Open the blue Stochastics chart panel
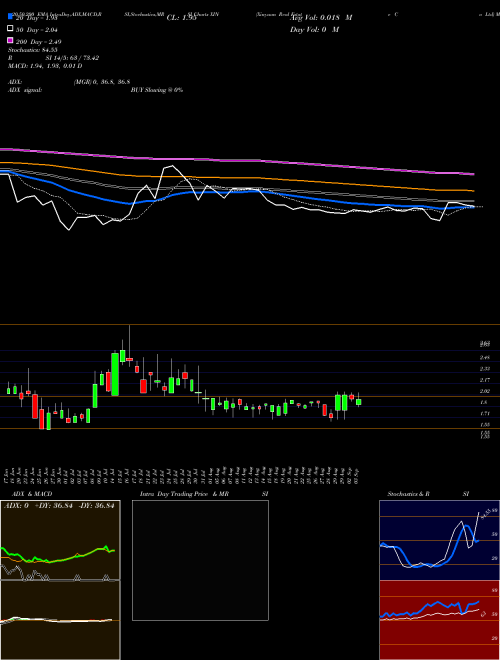500x660 pixels. pyautogui.click(x=439, y=540)
